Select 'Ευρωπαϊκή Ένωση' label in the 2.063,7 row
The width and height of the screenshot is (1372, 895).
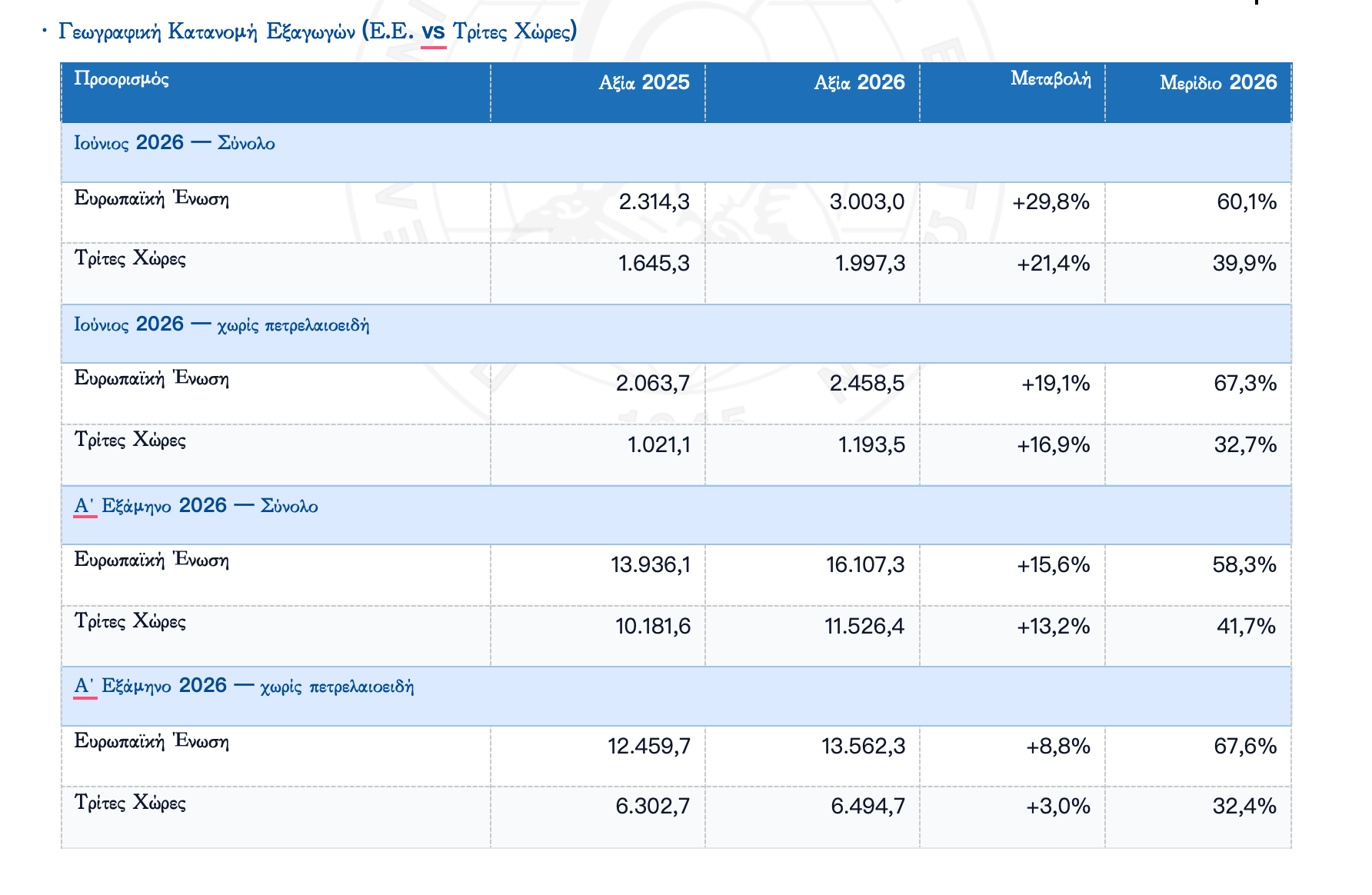coord(152,378)
